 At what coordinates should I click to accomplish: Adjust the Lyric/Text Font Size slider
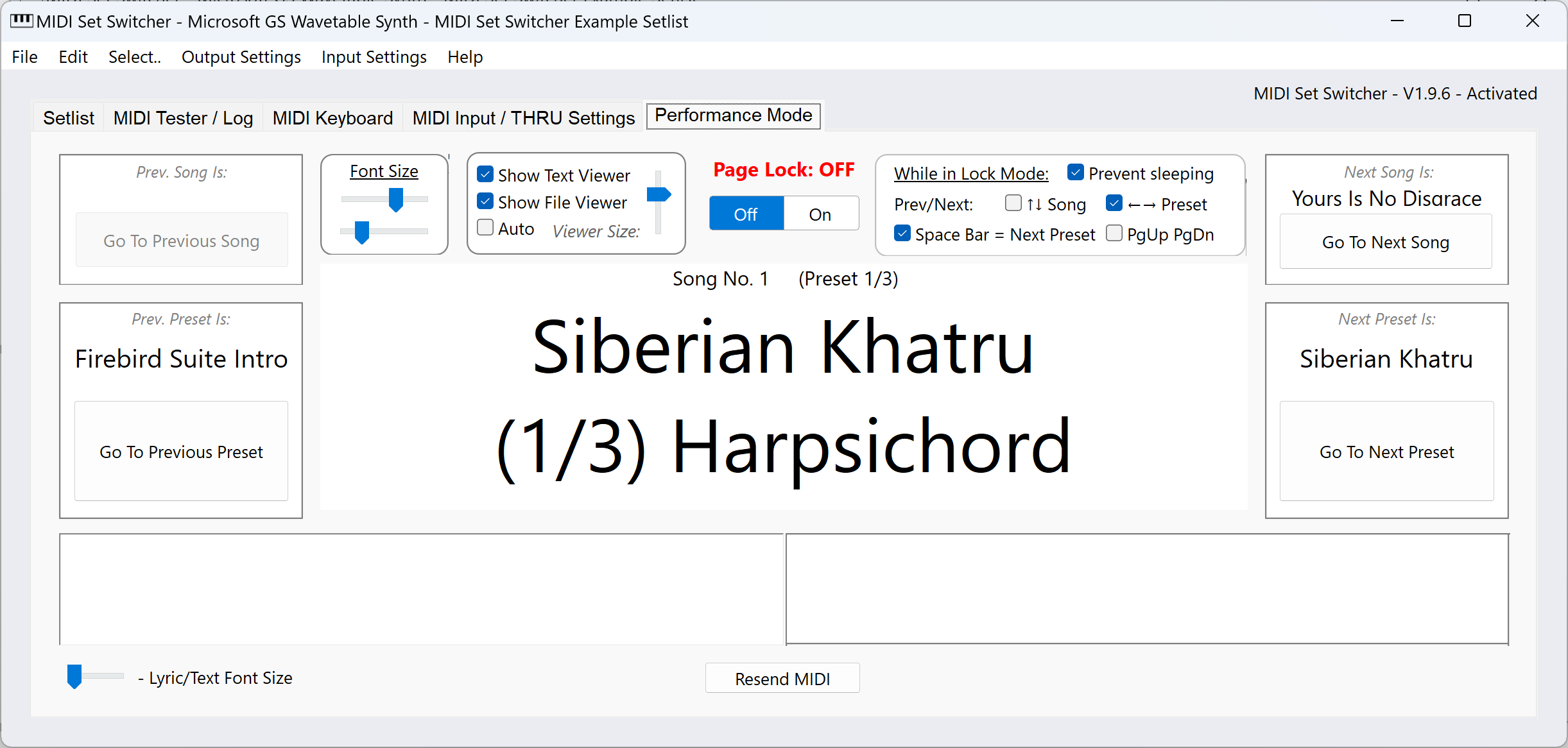click(76, 676)
